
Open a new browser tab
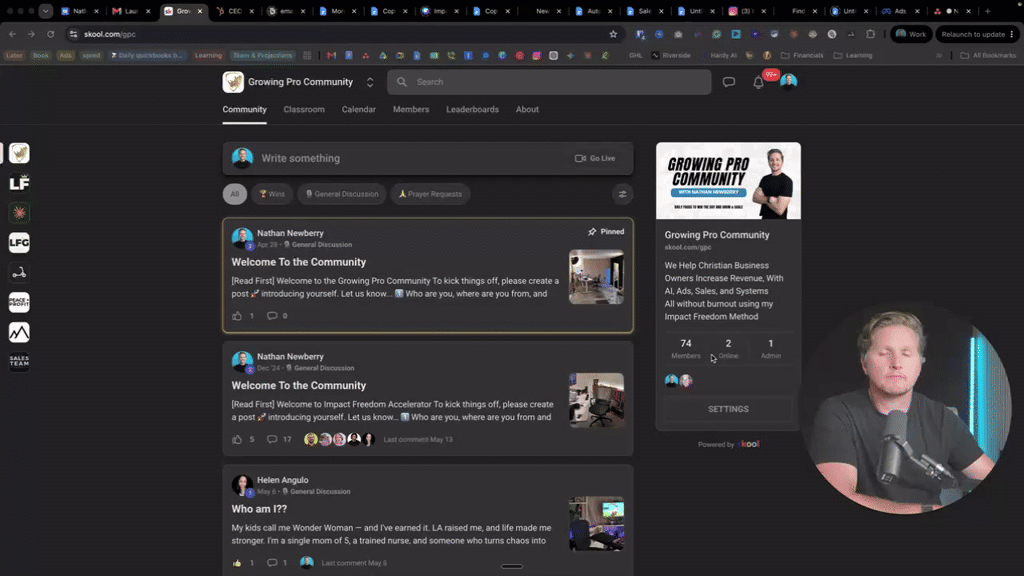pos(988,11)
